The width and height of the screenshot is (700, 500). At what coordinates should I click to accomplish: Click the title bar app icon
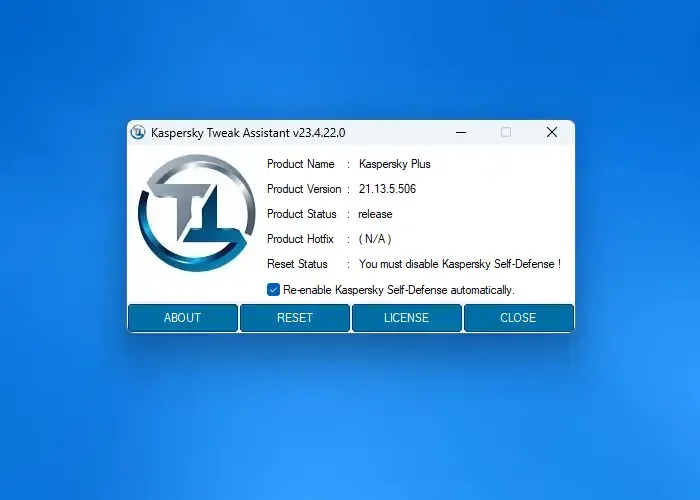(x=138, y=133)
